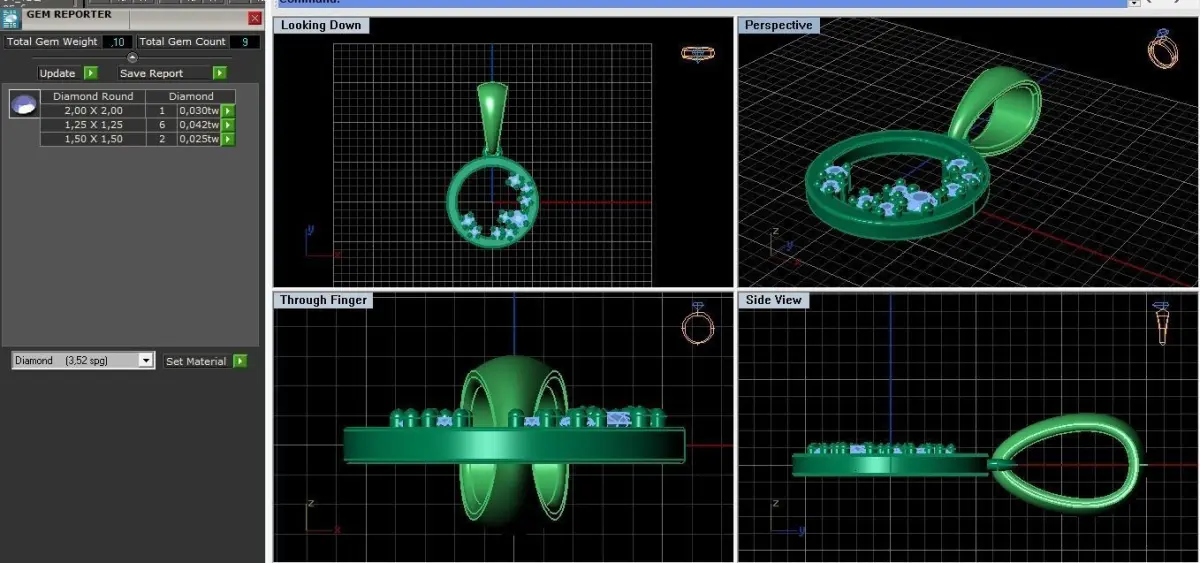Click the green arrow on the 2,00 X 2,00 row

tap(228, 111)
